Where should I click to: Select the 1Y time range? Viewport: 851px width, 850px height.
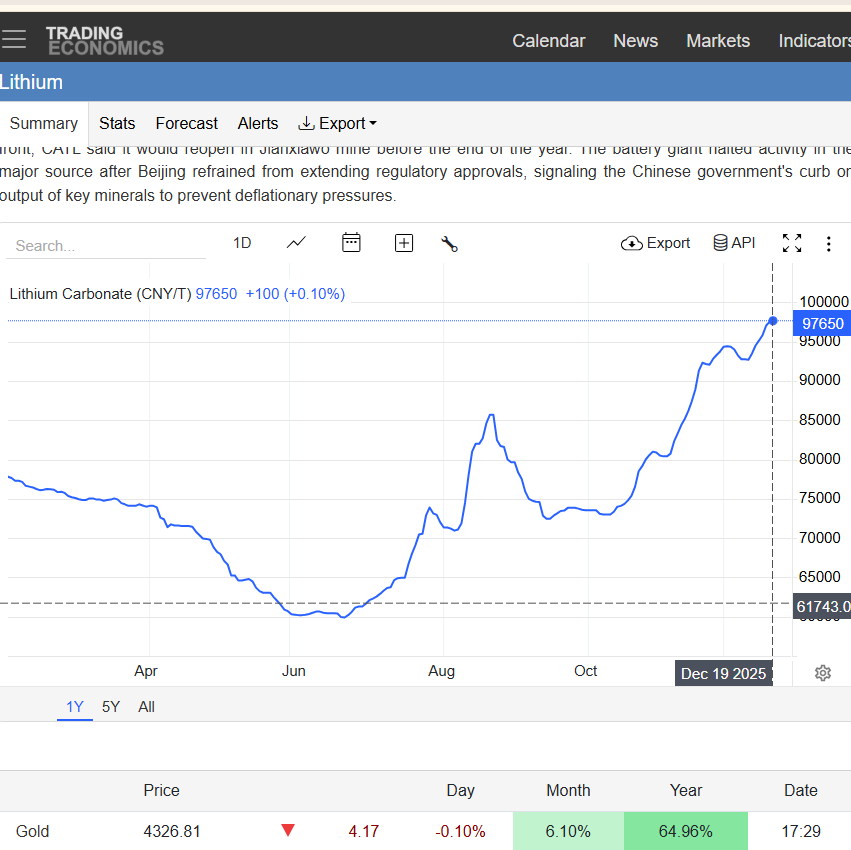click(74, 707)
